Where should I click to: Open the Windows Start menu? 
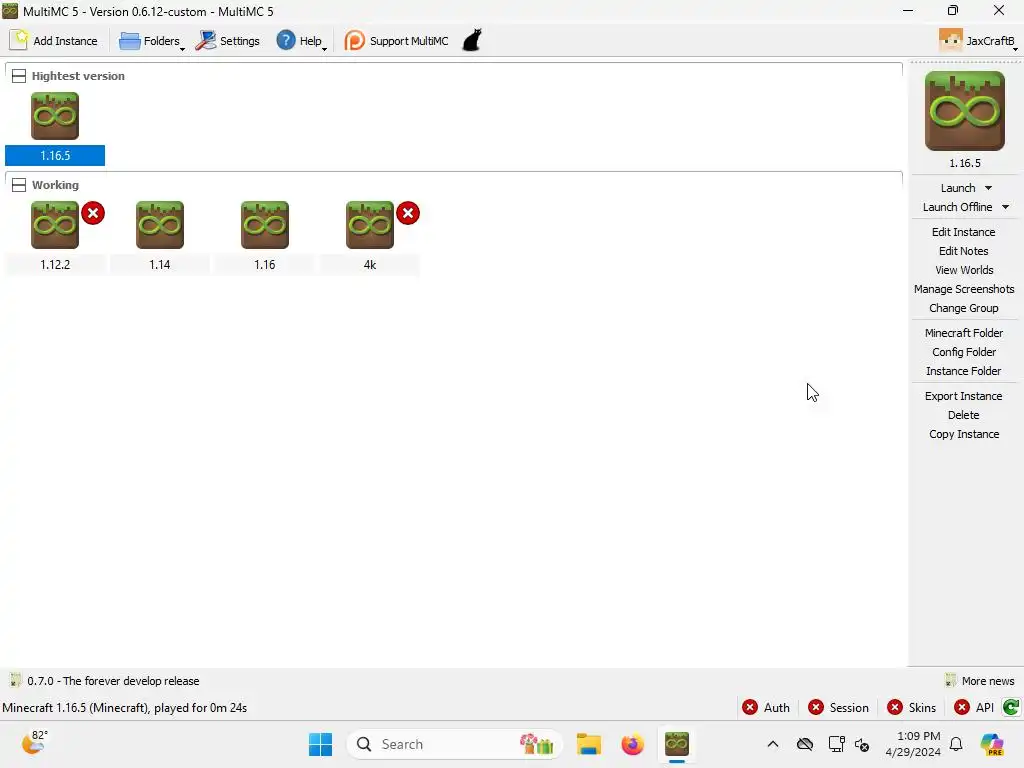pos(320,744)
